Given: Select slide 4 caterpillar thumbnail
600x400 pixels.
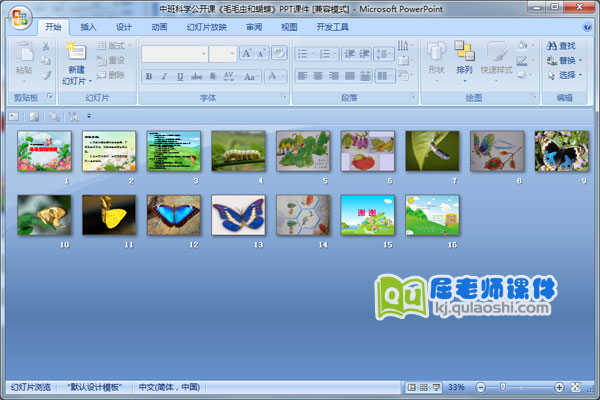Looking at the screenshot, I should pos(238,151).
